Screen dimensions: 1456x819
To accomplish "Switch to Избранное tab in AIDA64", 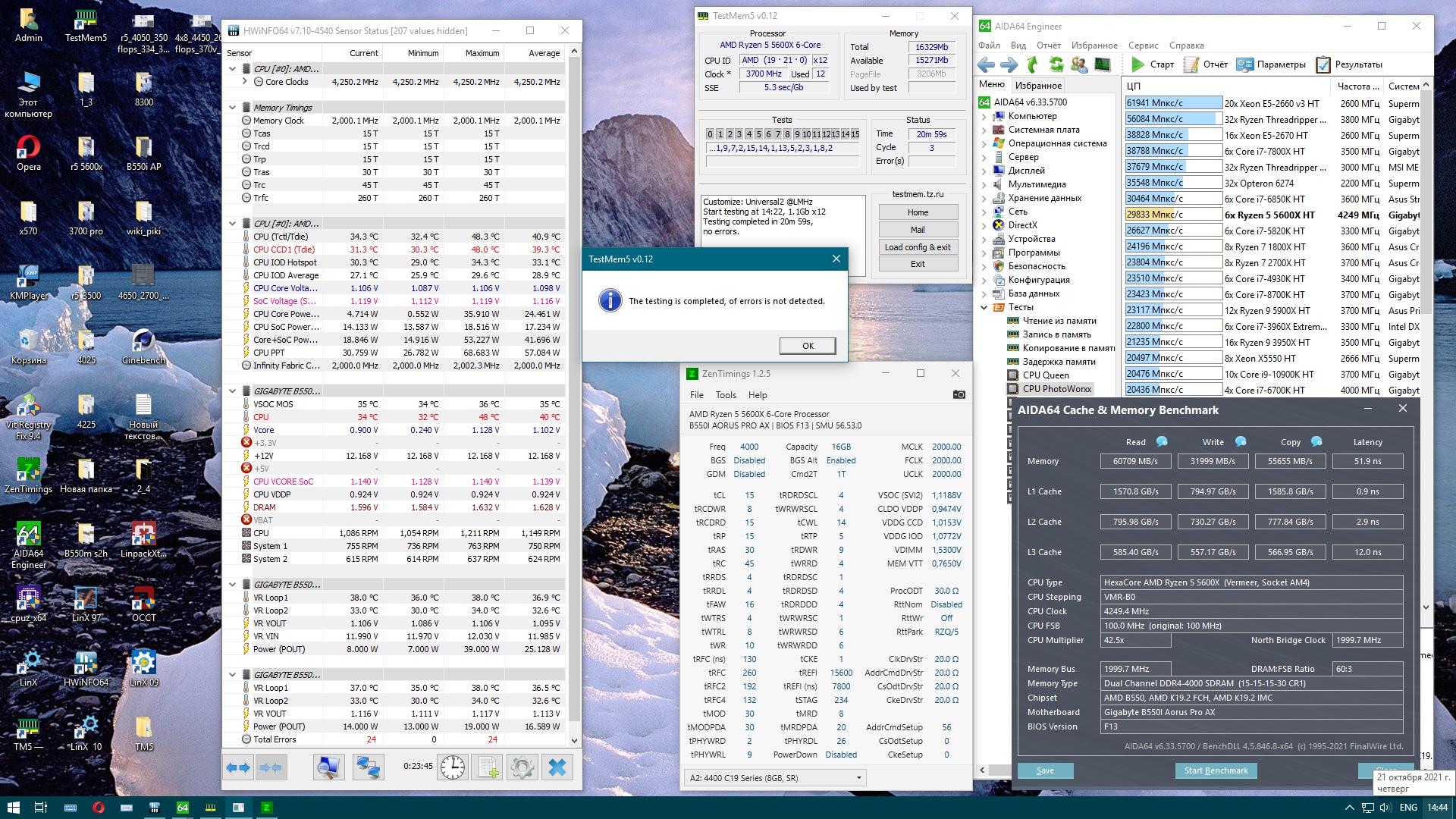I will pos(1038,86).
